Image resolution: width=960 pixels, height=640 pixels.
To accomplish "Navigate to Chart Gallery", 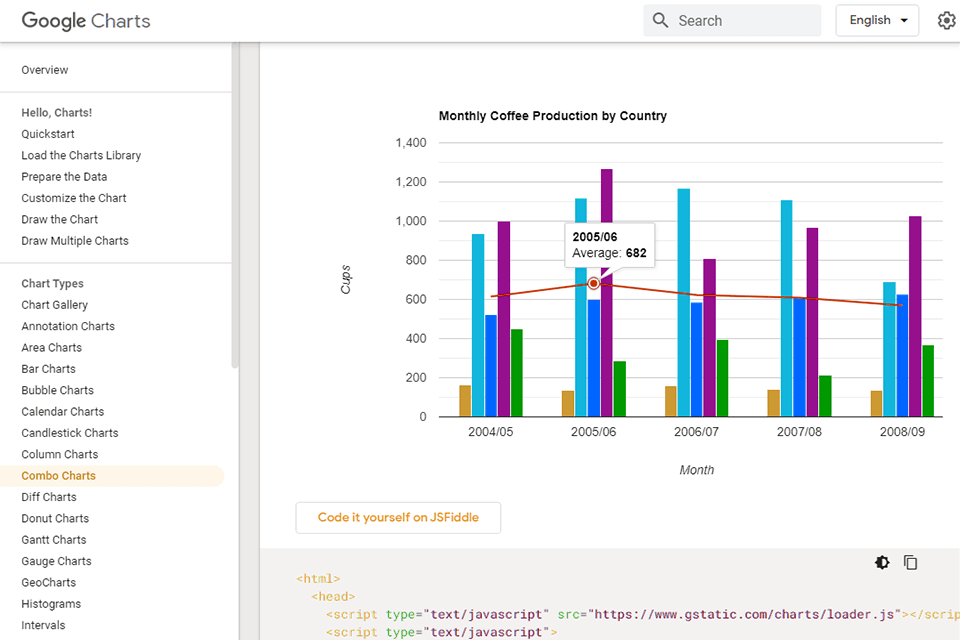I will pyautogui.click(x=54, y=304).
